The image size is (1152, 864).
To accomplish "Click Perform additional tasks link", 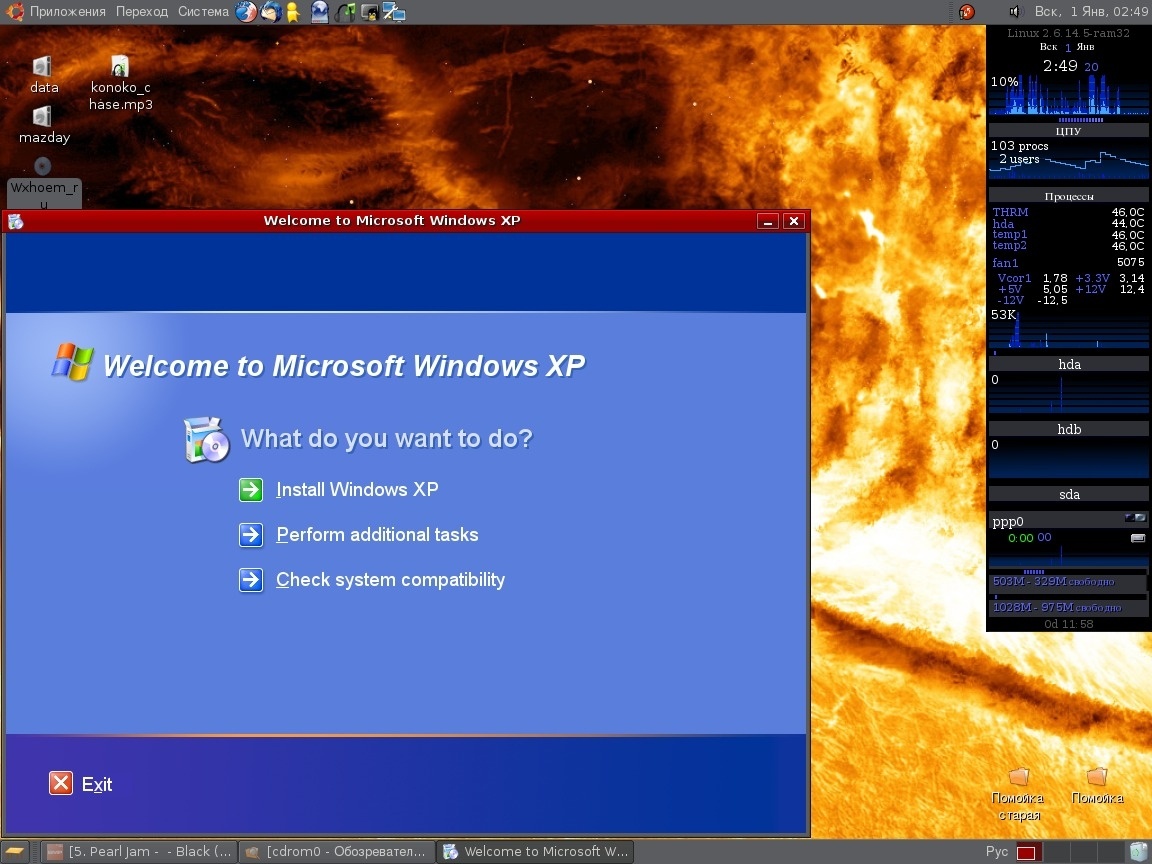I will pos(377,535).
